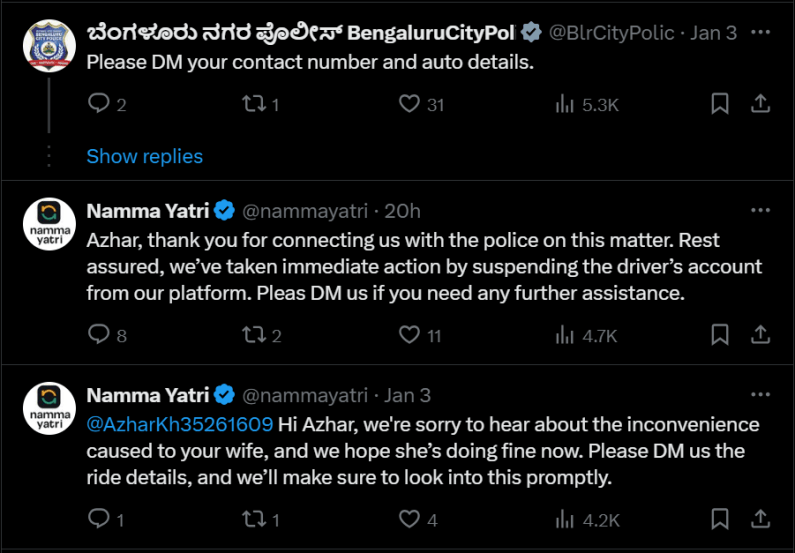Like the Namma Yatri tweet with 11 likes
The image size is (795, 553).
(x=408, y=335)
